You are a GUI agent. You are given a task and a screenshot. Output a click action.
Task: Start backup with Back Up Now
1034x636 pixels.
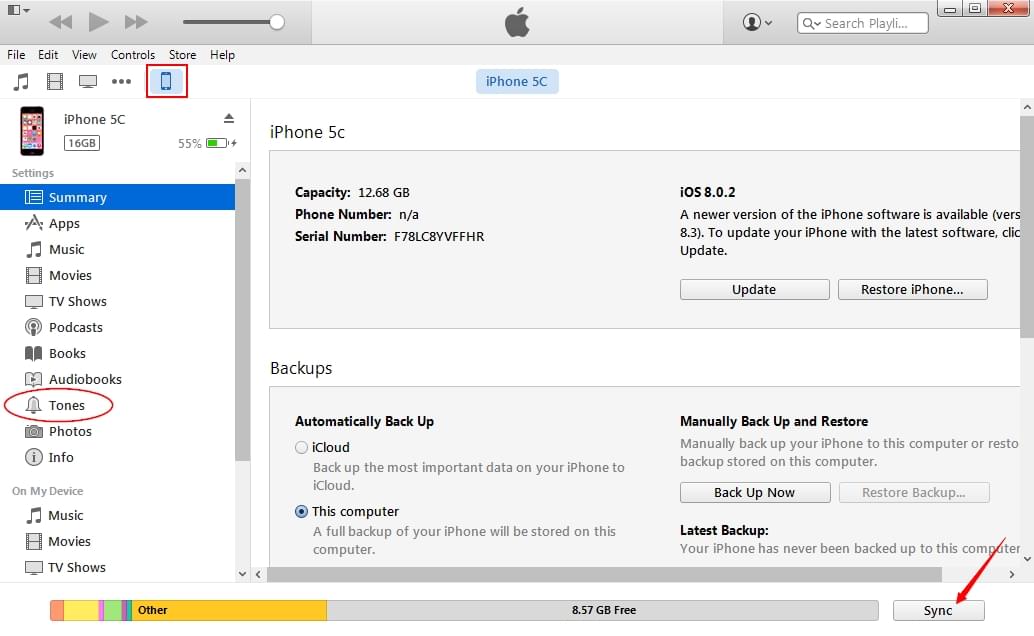pyautogui.click(x=754, y=493)
